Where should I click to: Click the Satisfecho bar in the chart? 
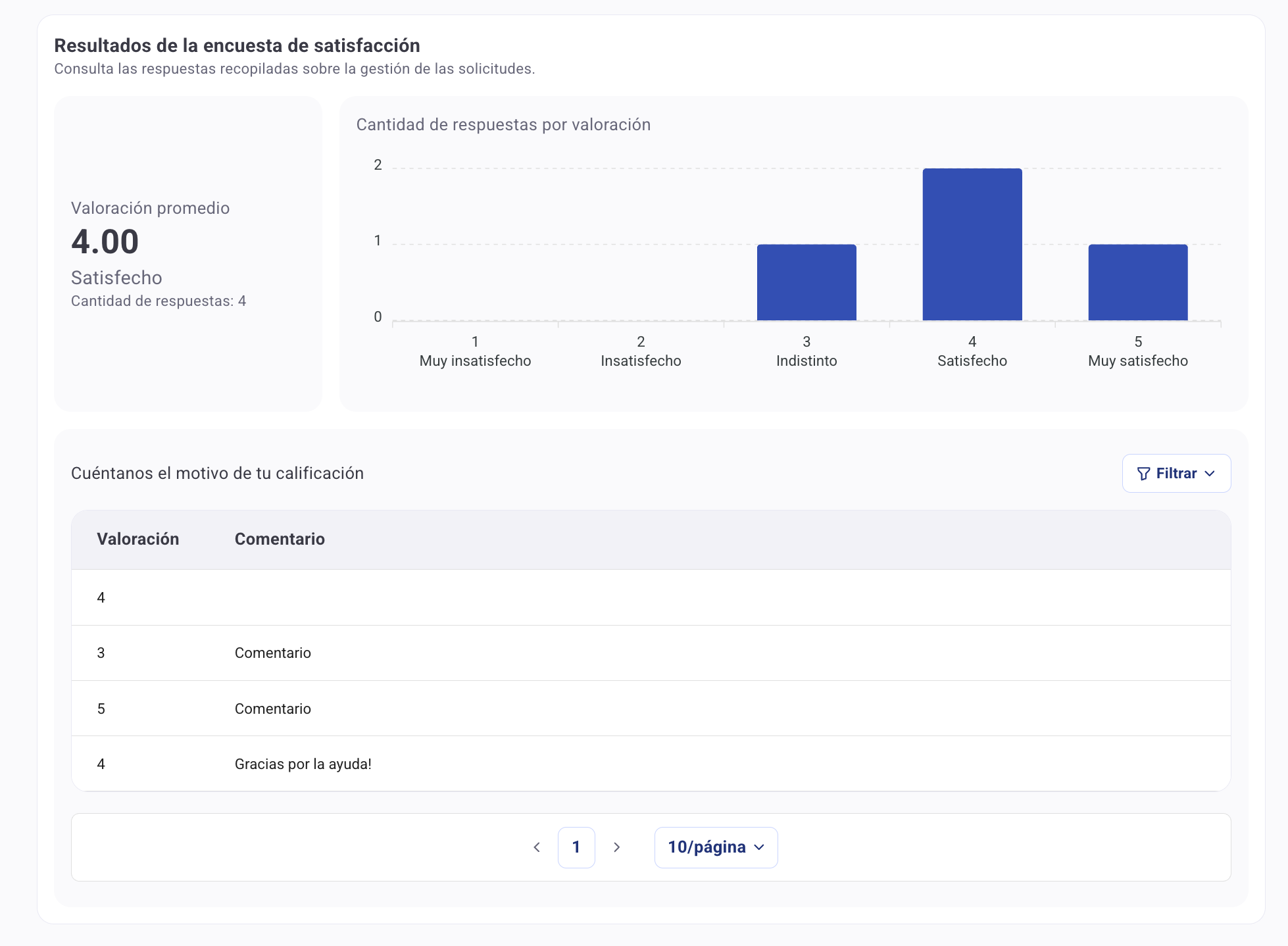click(972, 244)
